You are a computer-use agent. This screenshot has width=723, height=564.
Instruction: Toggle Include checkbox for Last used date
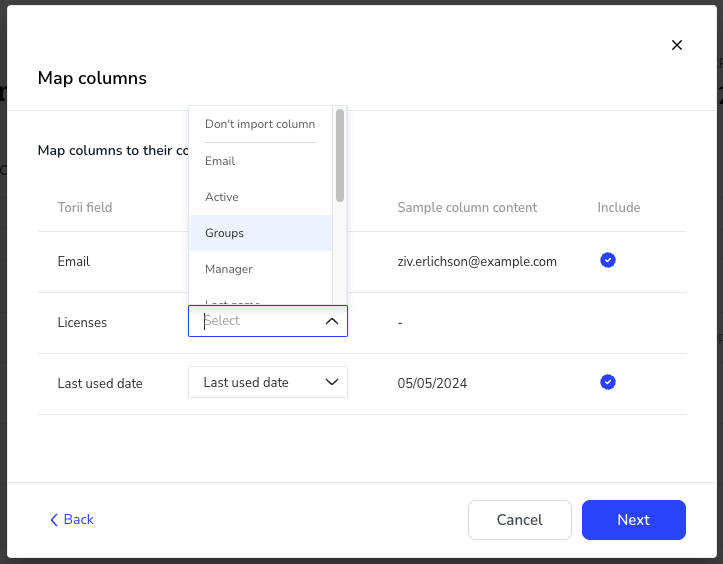click(x=607, y=382)
